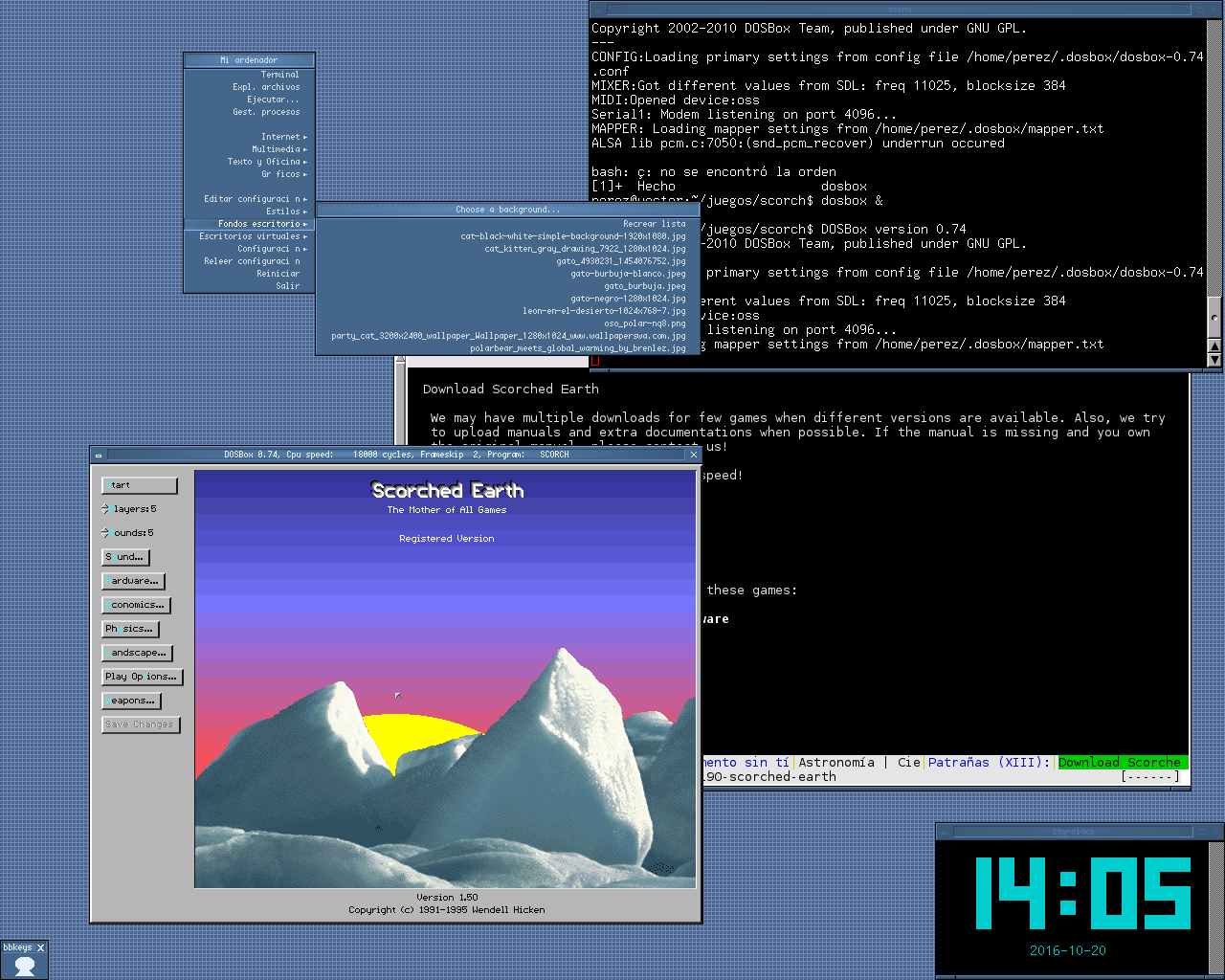Pick gato-burbuja-blanco.jpeg from the list

pos(508,274)
